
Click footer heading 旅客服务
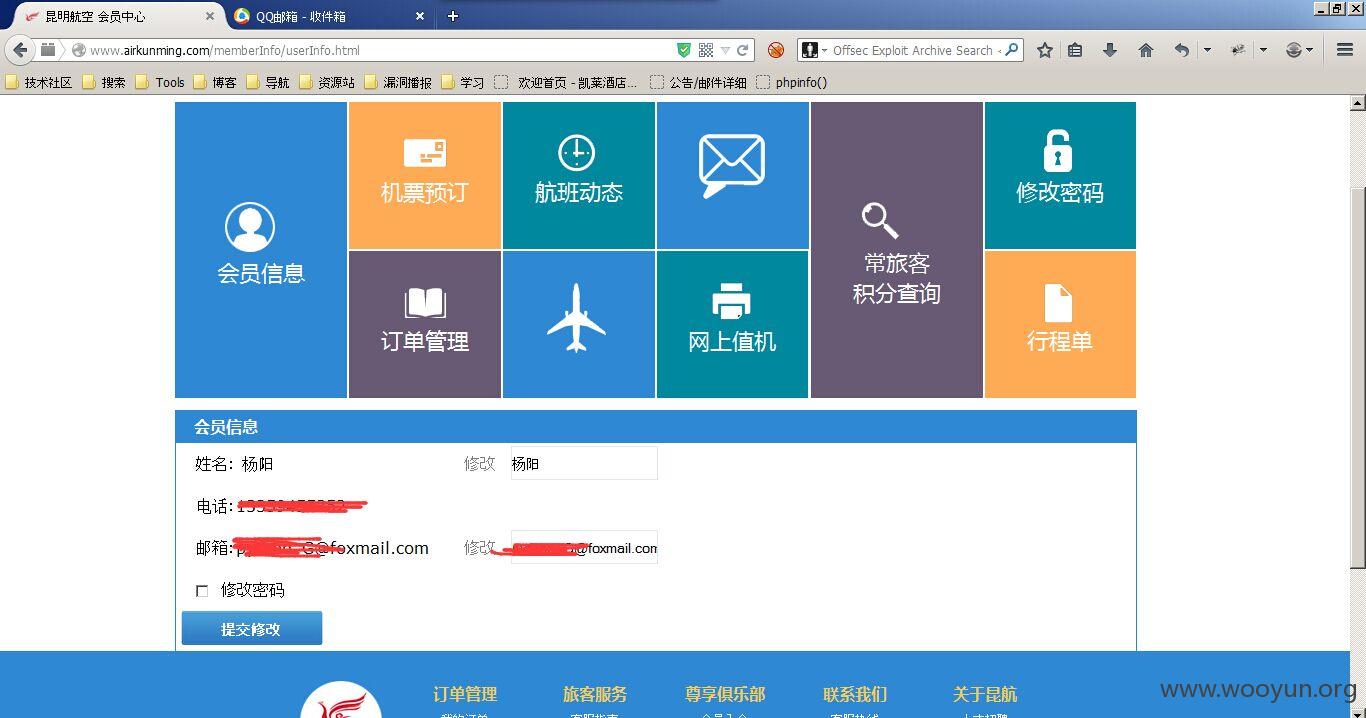(595, 694)
